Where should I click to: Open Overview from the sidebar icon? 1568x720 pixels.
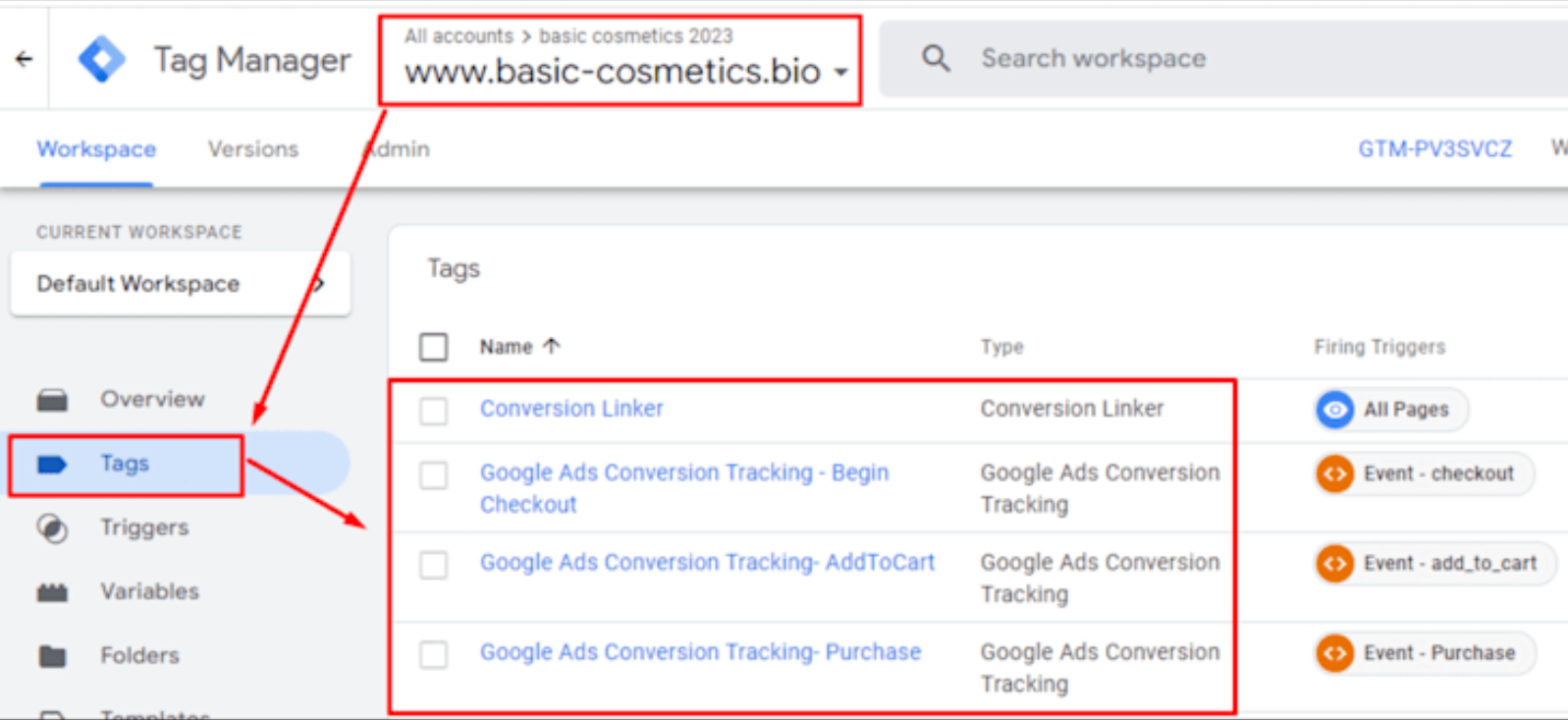(x=52, y=400)
